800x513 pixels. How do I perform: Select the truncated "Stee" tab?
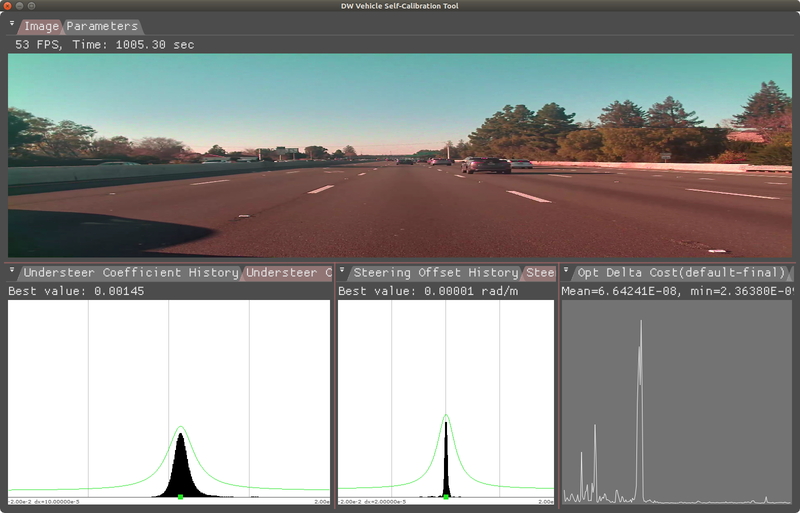[540, 273]
